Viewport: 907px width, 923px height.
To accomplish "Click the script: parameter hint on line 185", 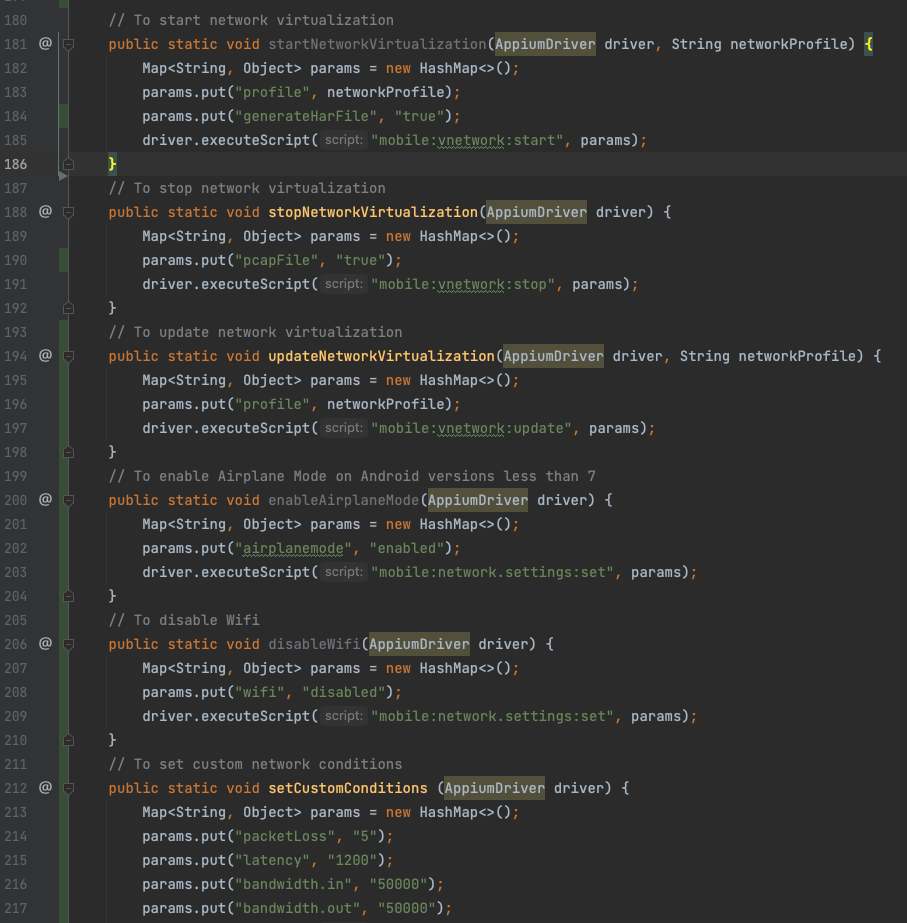I will (344, 140).
